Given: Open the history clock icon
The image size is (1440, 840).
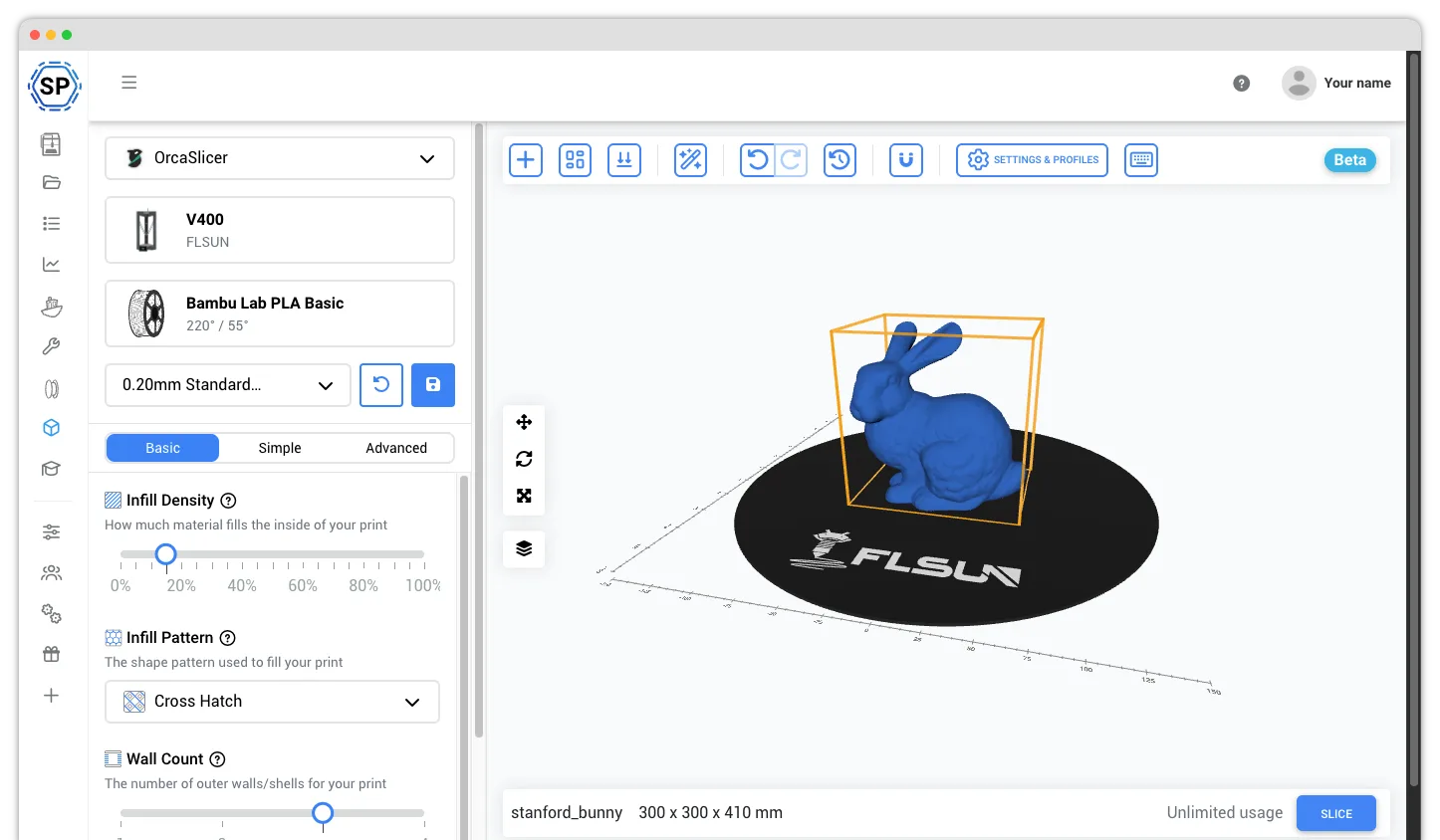Looking at the screenshot, I should 840,160.
